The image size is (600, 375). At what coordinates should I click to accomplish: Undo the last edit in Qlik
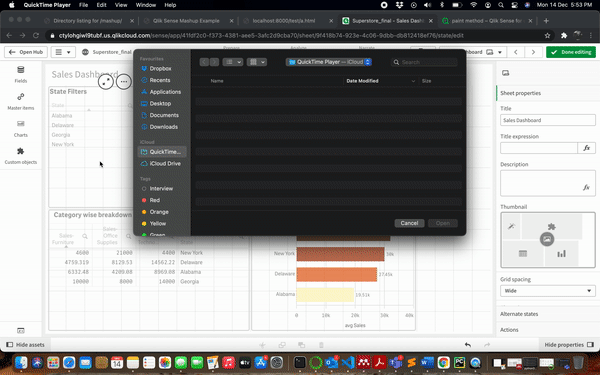click(468, 345)
